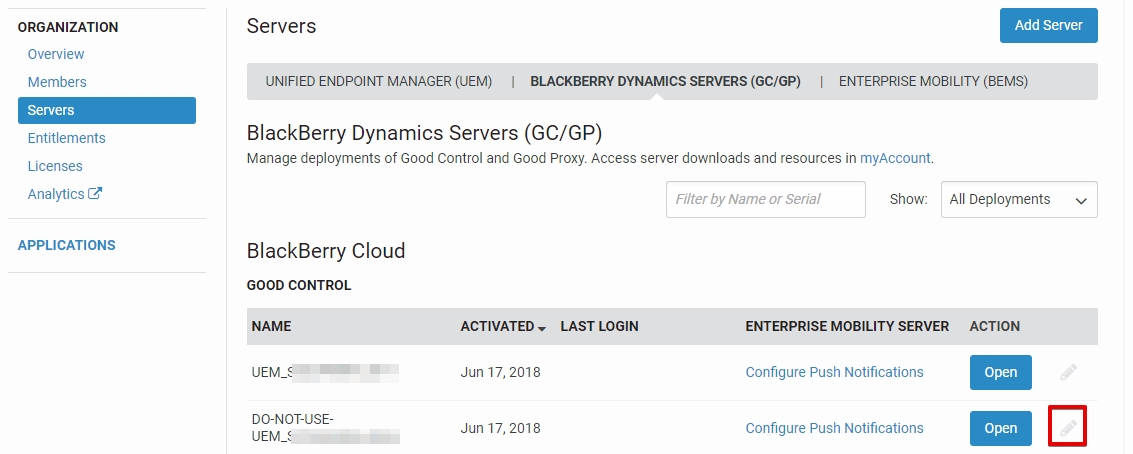Click the external link icon beside Analytics
Viewport: 1133px width, 454px height.
pos(96,194)
